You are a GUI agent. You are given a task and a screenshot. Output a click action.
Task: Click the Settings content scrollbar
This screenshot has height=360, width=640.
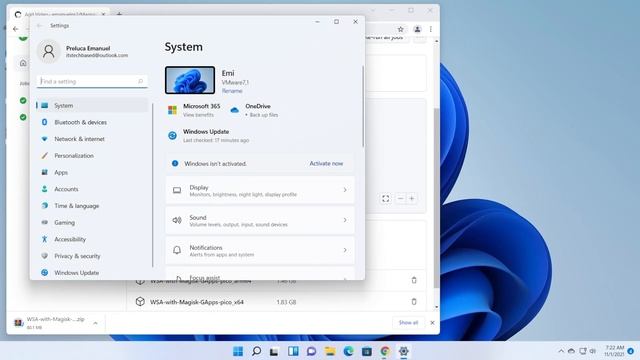click(362, 106)
